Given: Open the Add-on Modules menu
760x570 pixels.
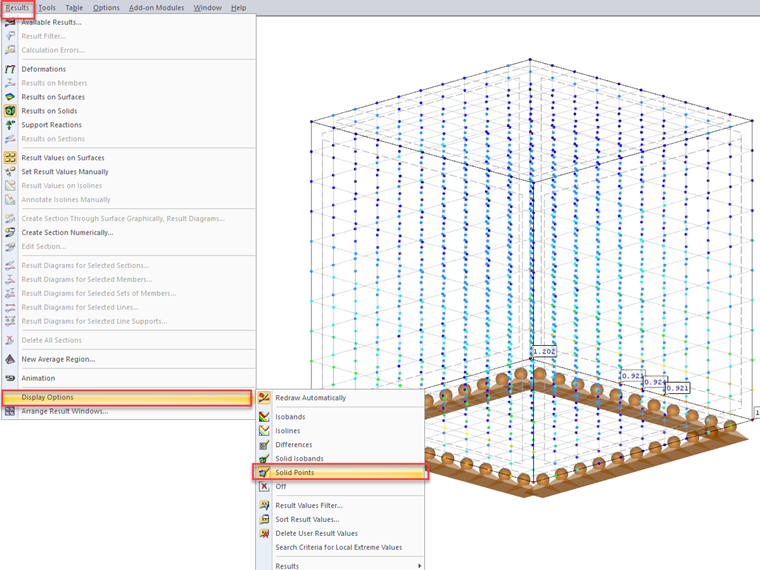Looking at the screenshot, I should click(x=155, y=8).
